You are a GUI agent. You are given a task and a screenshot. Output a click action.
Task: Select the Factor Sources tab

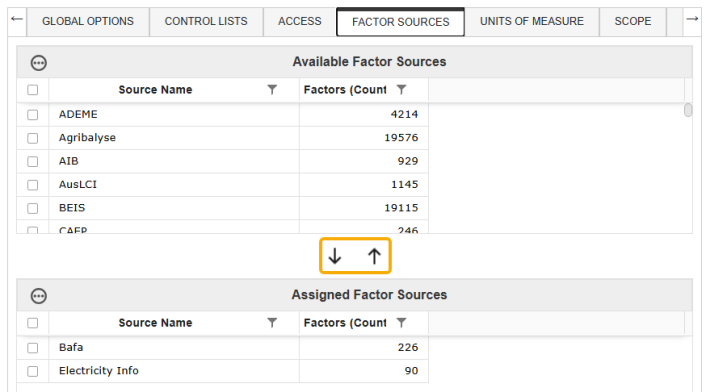400,22
